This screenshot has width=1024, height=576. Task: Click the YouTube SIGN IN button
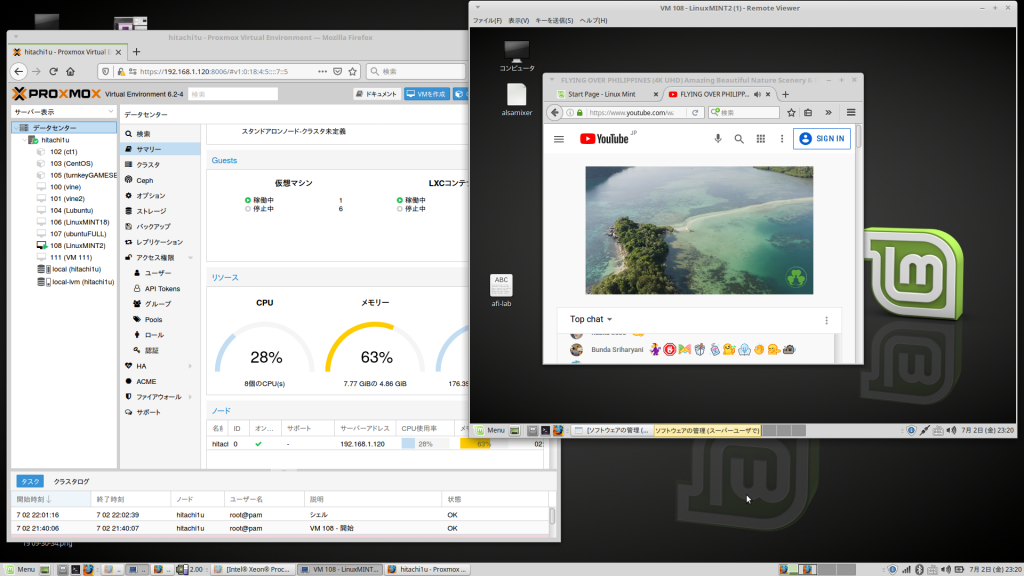pyautogui.click(x=821, y=139)
